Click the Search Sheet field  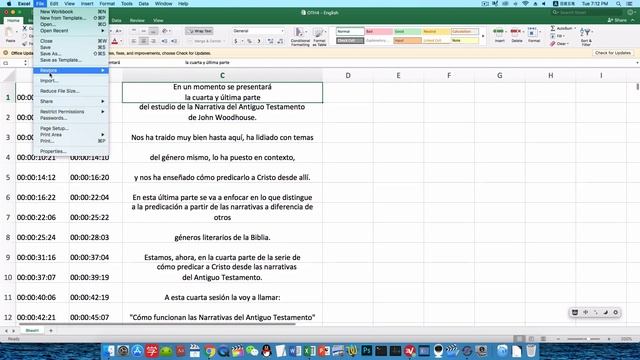click(588, 13)
